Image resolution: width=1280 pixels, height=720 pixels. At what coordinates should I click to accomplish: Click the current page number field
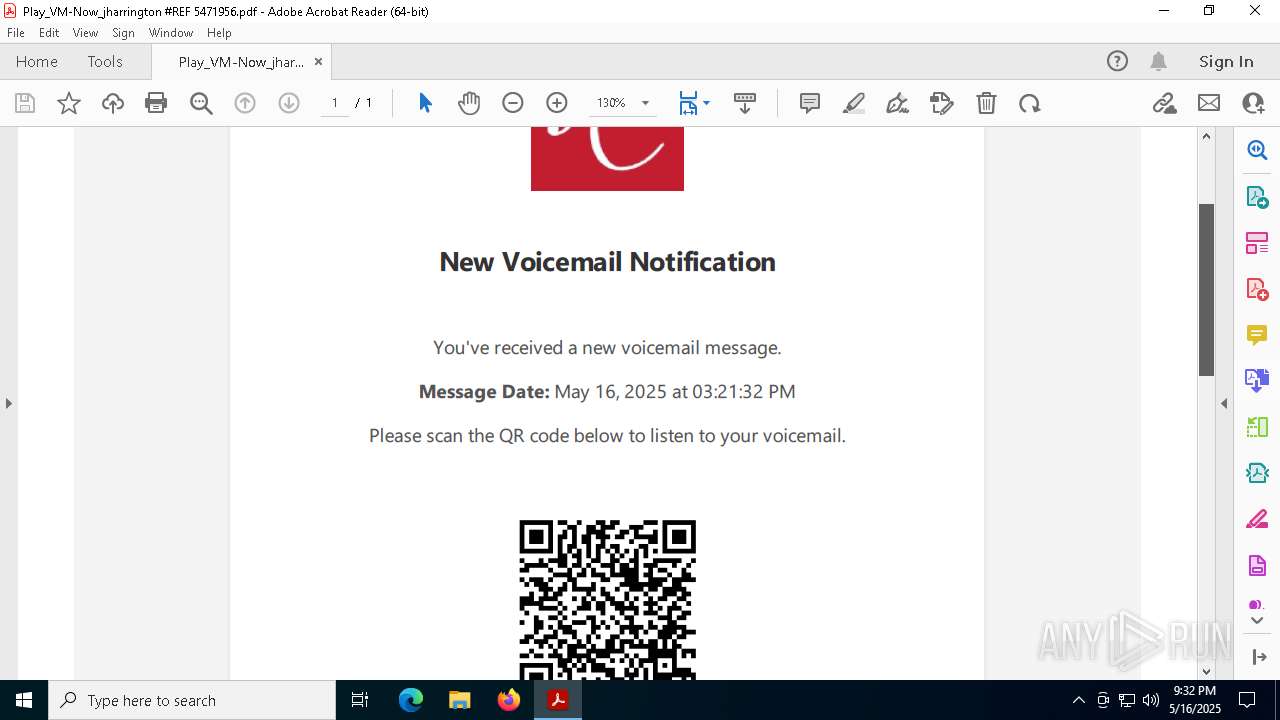(335, 103)
